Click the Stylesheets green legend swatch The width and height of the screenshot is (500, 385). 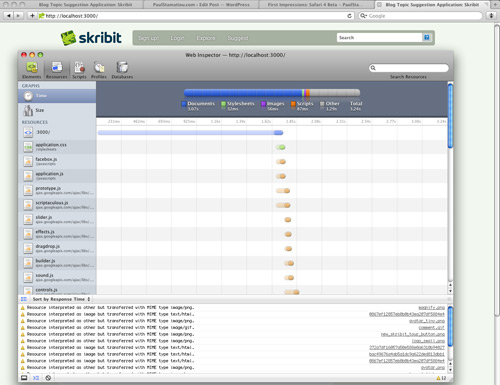[223, 104]
